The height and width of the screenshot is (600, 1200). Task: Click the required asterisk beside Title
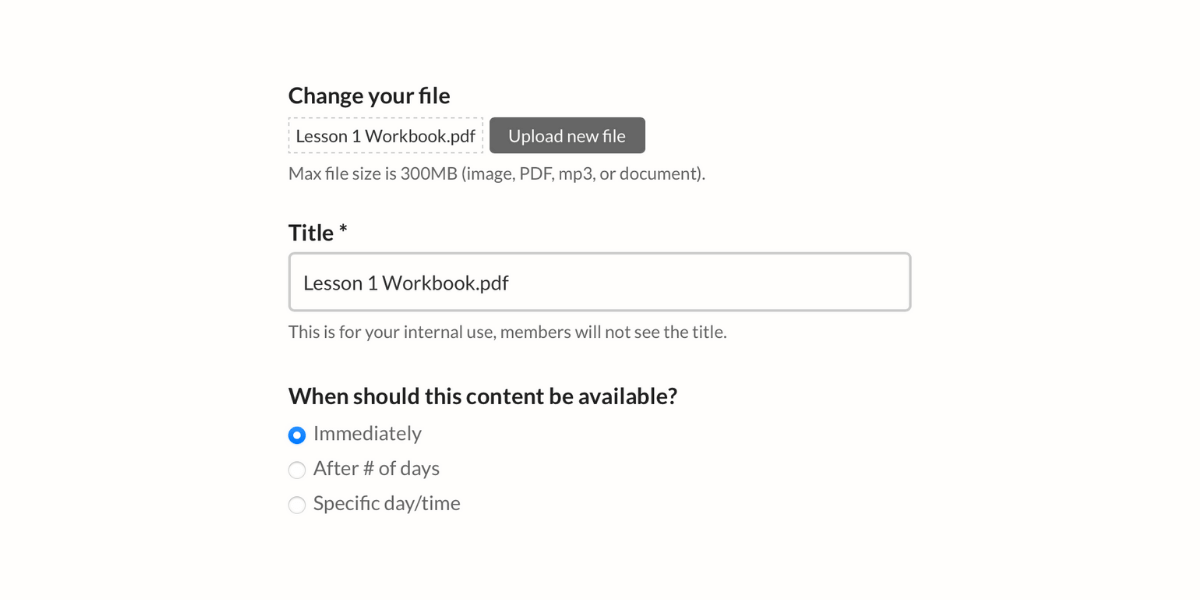(343, 231)
